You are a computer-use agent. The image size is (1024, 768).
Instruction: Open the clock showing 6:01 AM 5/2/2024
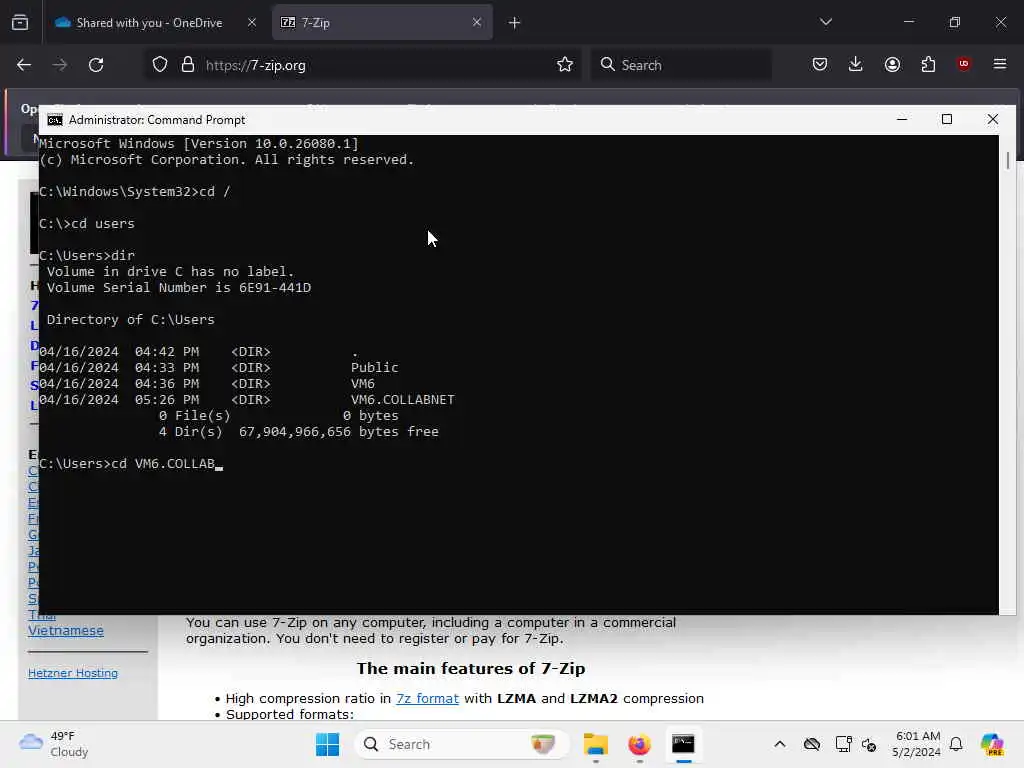(917, 744)
